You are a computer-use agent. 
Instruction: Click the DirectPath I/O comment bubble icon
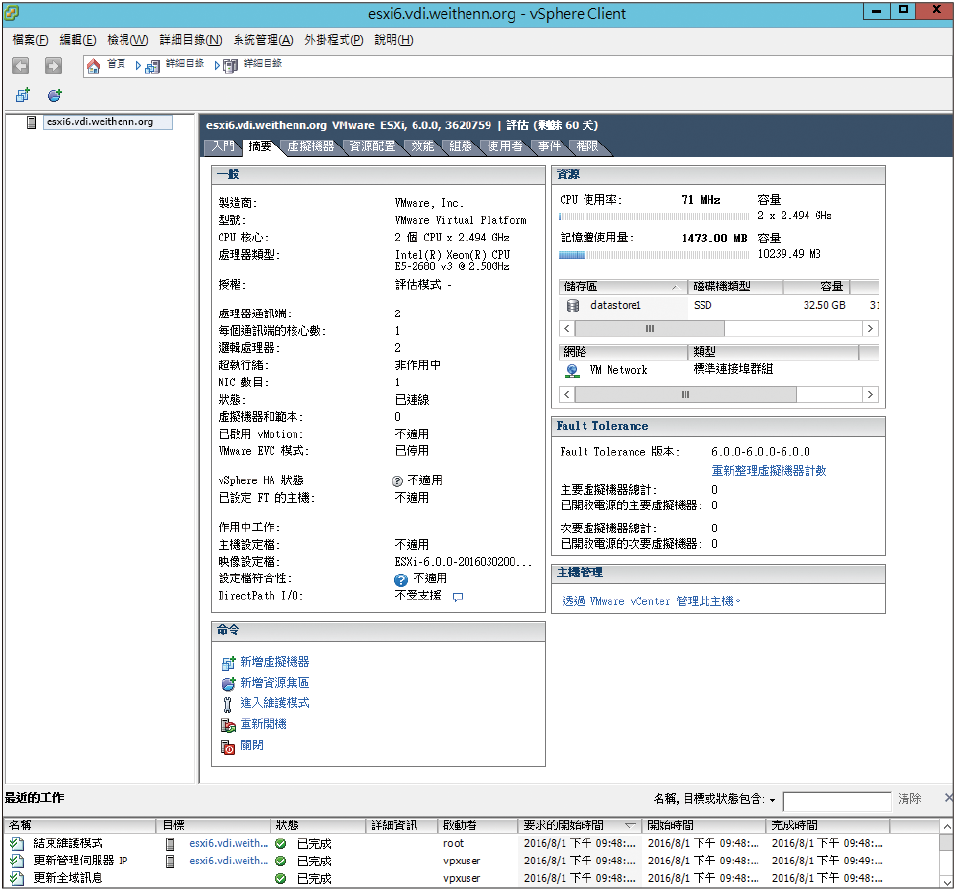[458, 597]
